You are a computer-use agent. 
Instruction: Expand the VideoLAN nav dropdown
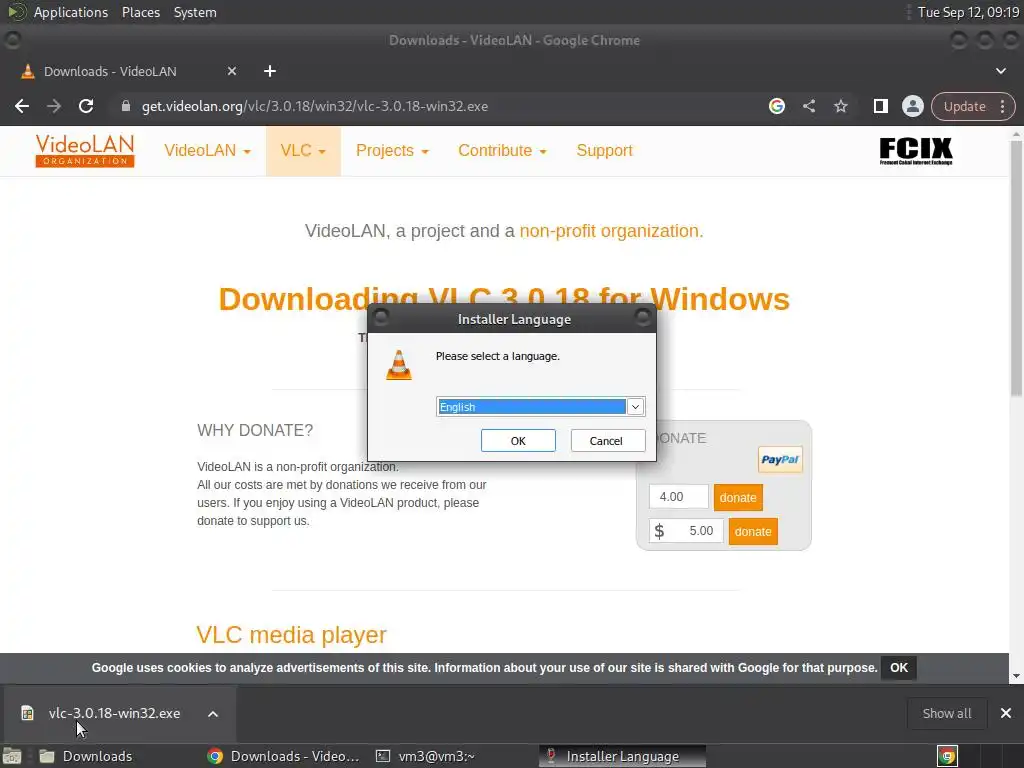(207, 151)
